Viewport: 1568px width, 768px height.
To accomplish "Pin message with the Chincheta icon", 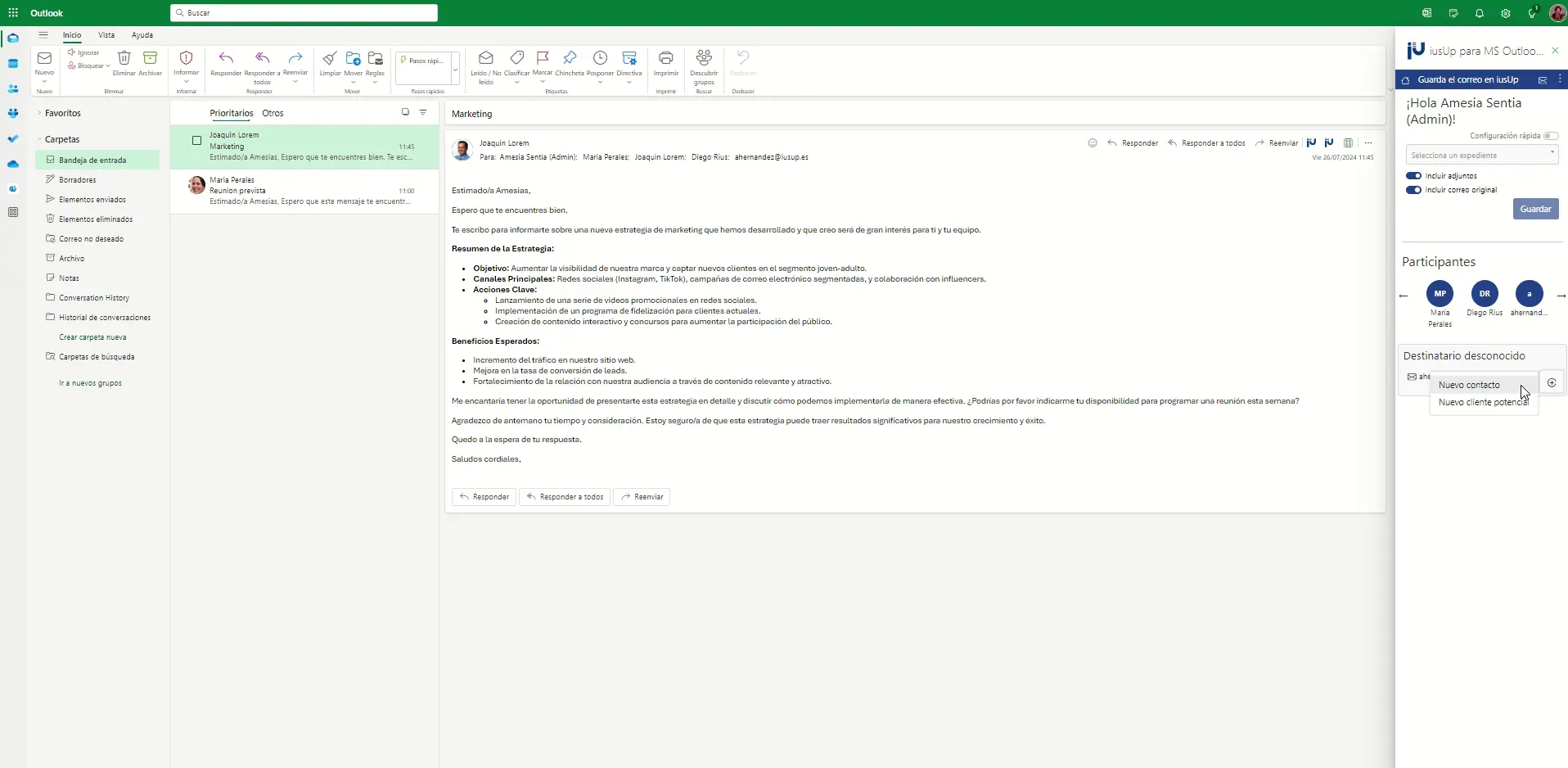I will click(570, 59).
